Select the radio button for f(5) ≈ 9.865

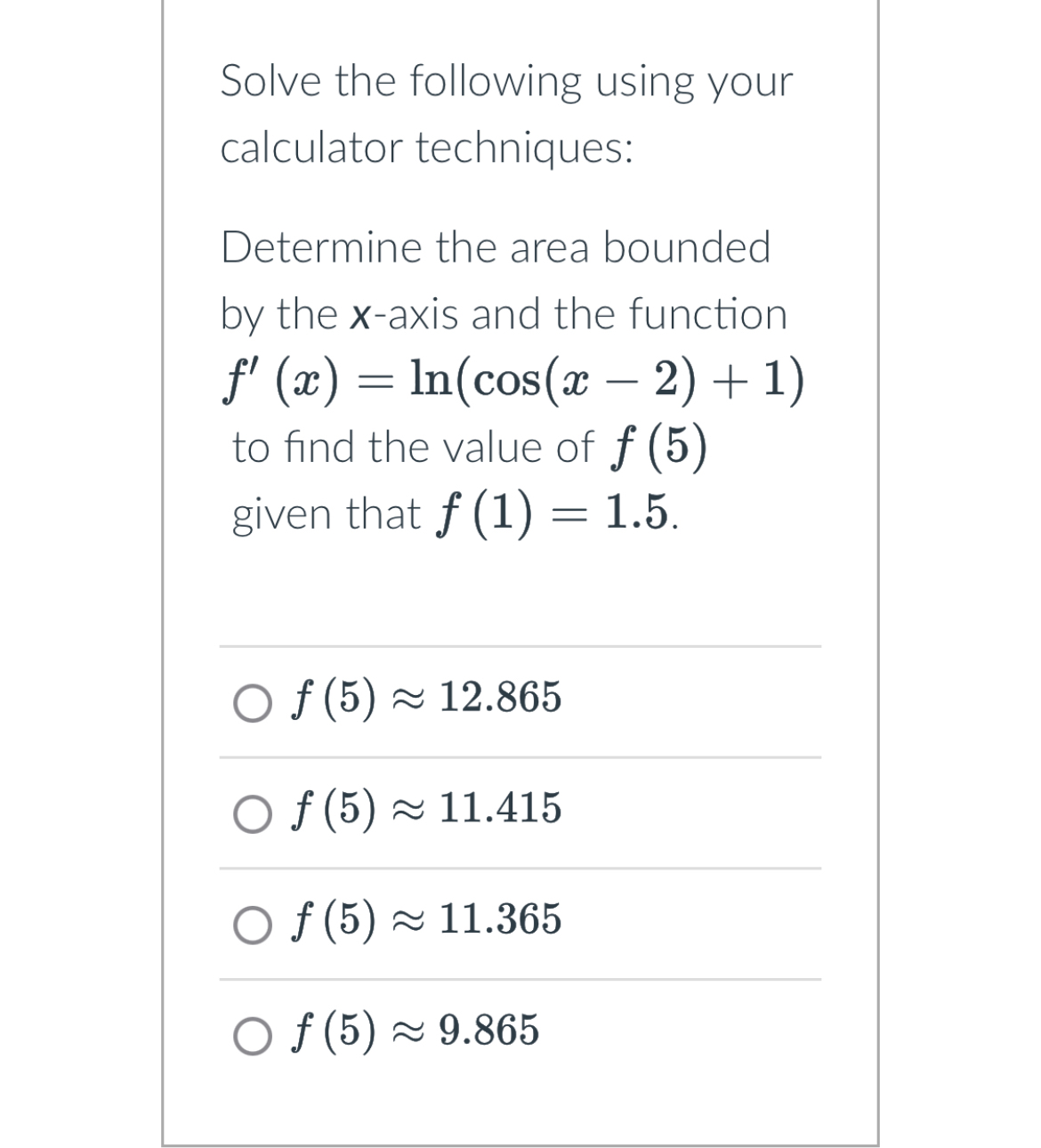252,1035
